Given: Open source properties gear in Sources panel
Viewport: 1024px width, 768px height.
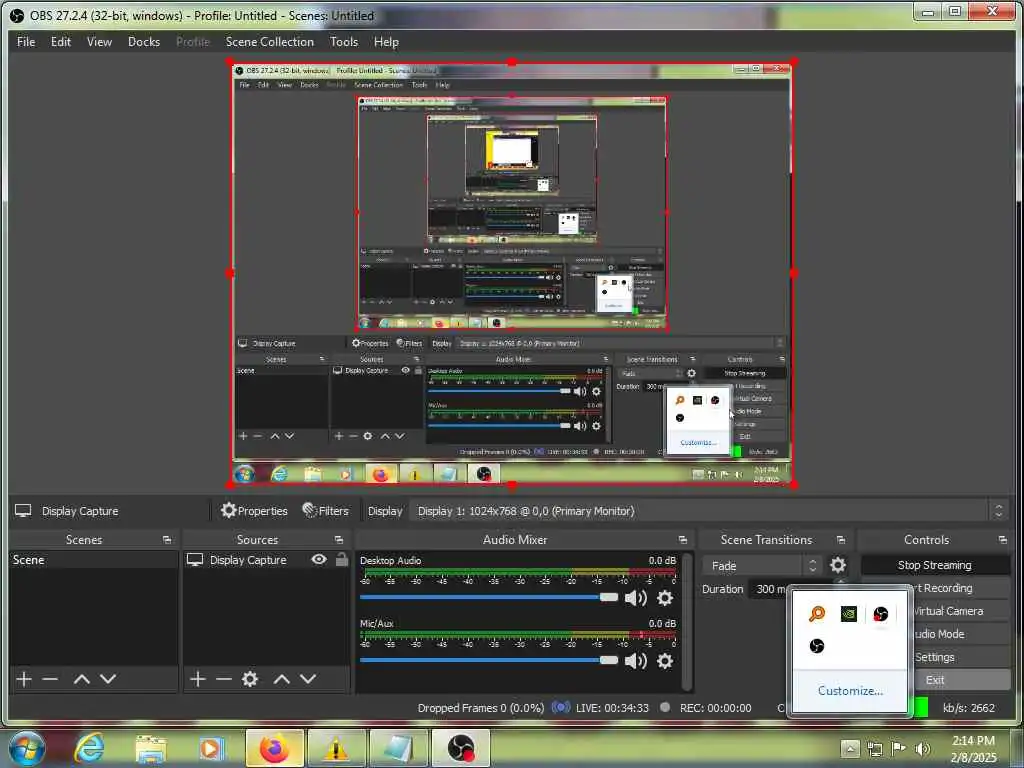Looking at the screenshot, I should [x=250, y=679].
